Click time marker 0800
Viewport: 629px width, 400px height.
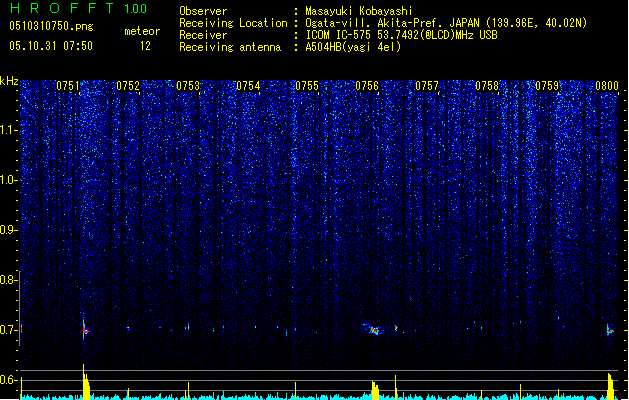tap(607, 86)
